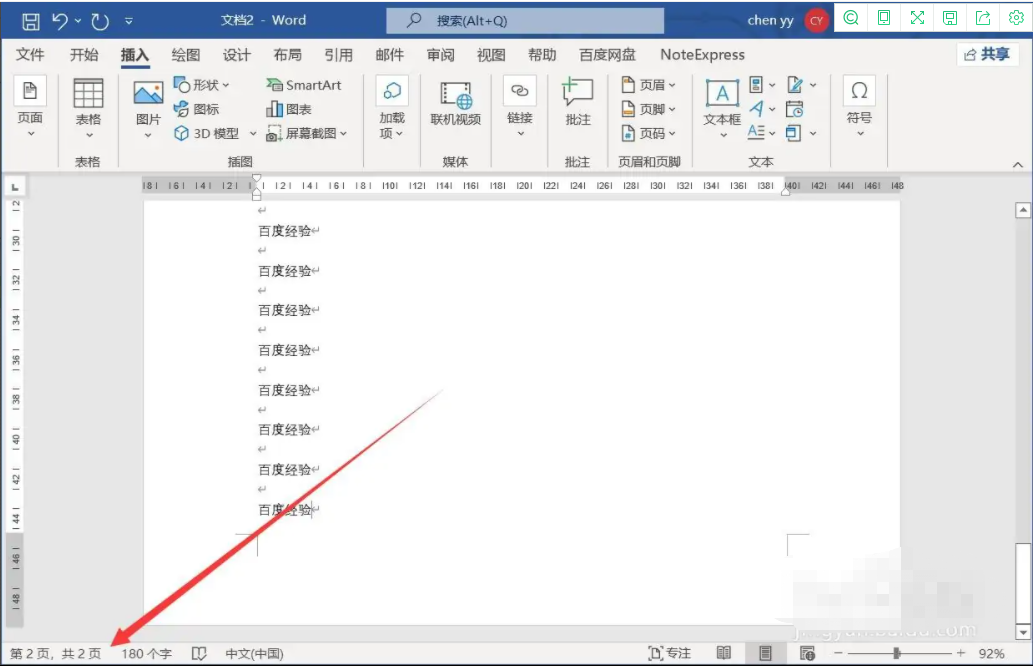Enable 专注 focus mode in status bar
This screenshot has width=1033, height=666.
click(x=668, y=652)
